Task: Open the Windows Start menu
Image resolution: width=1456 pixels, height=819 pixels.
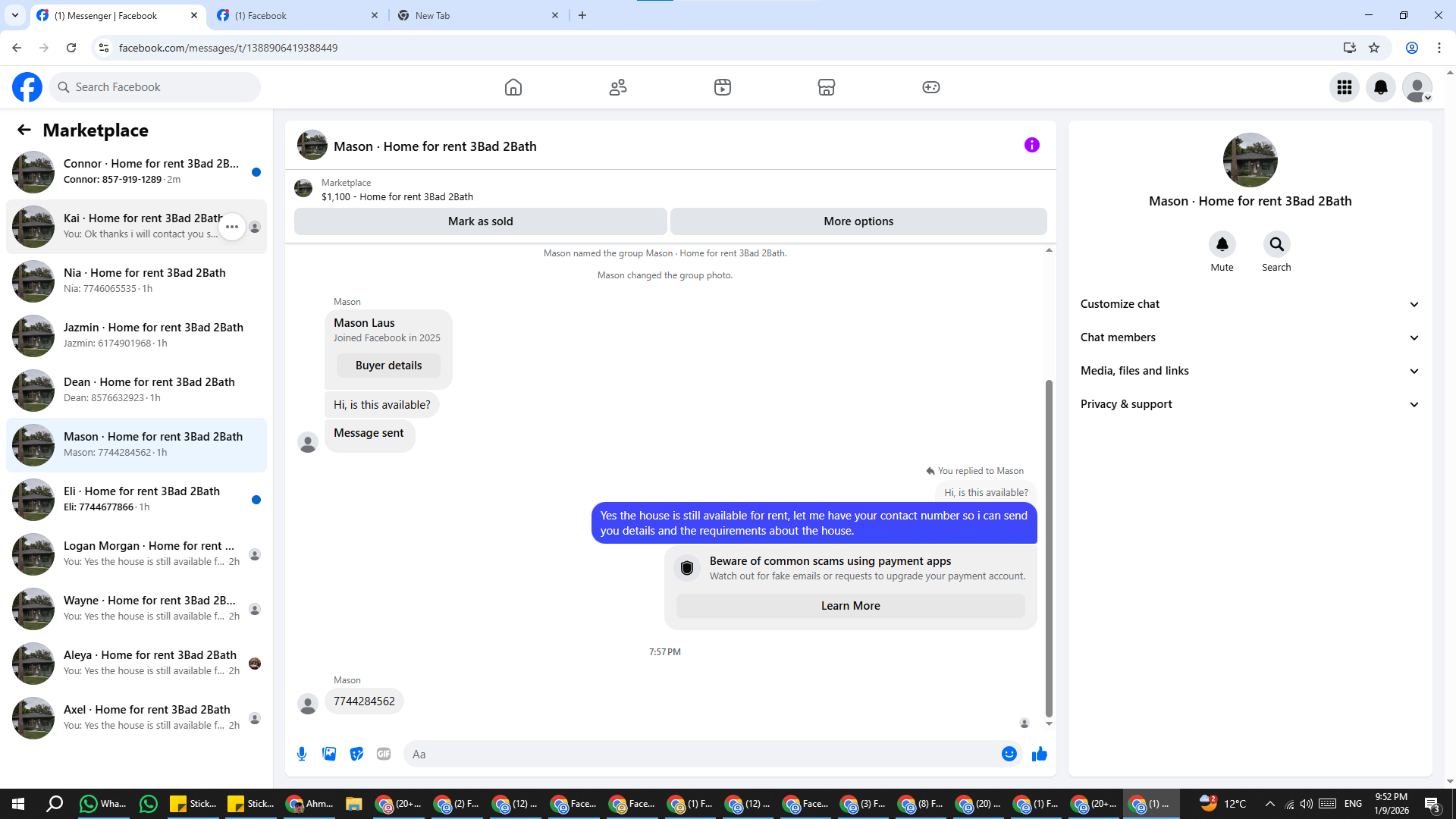Action: (18, 804)
